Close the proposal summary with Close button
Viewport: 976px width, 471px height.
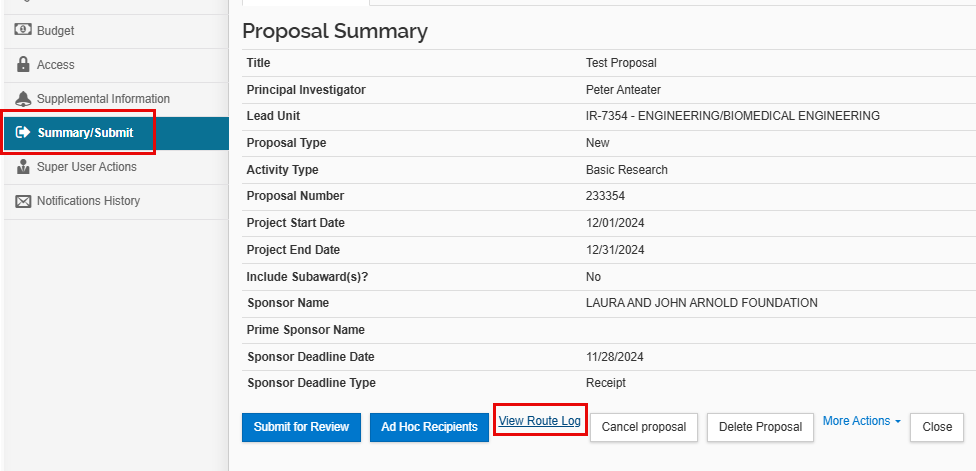click(x=937, y=427)
